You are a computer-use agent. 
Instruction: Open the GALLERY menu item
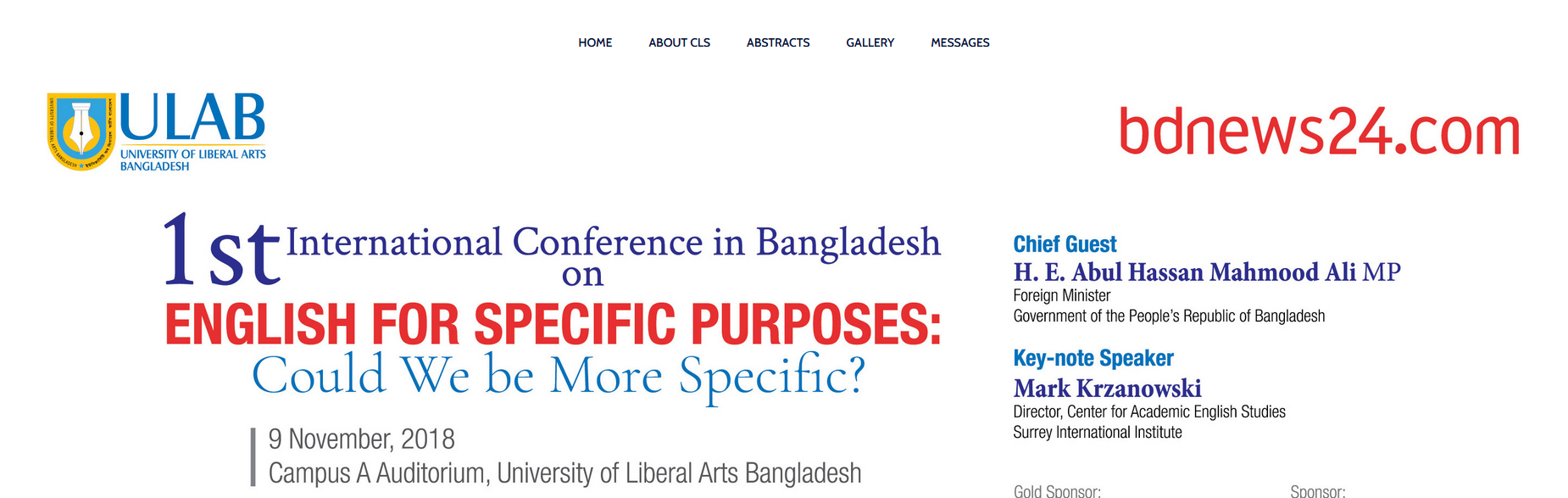pyautogui.click(x=870, y=42)
